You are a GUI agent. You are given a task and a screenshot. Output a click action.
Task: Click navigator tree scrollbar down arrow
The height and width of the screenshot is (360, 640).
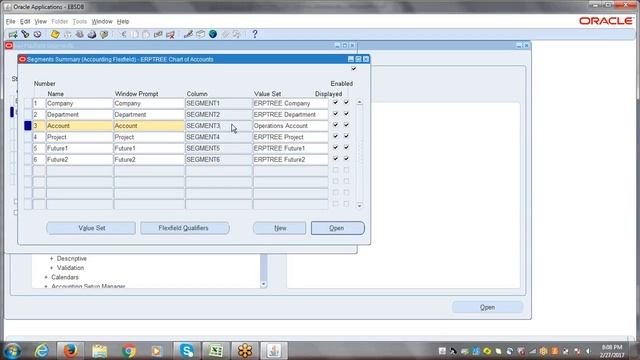(x=264, y=284)
